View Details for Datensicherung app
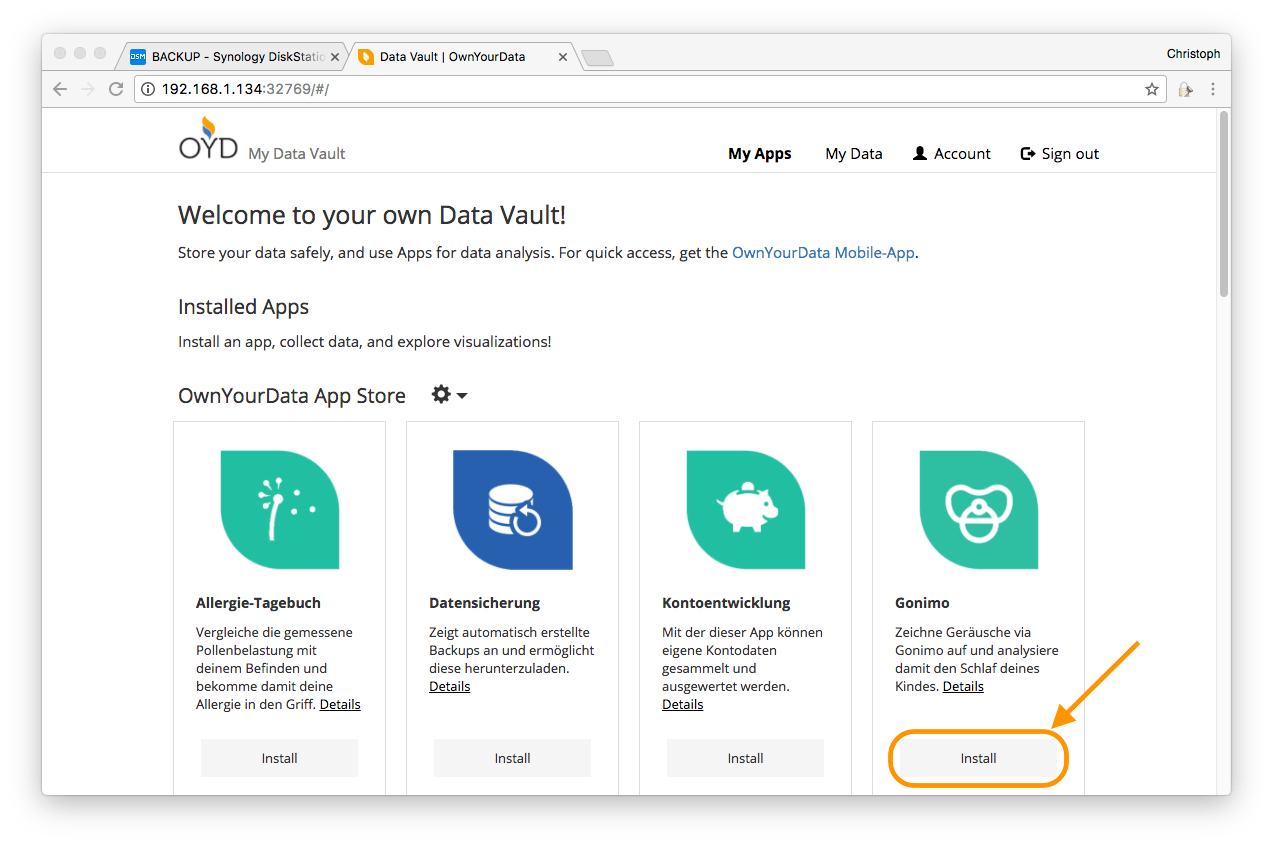 click(449, 686)
